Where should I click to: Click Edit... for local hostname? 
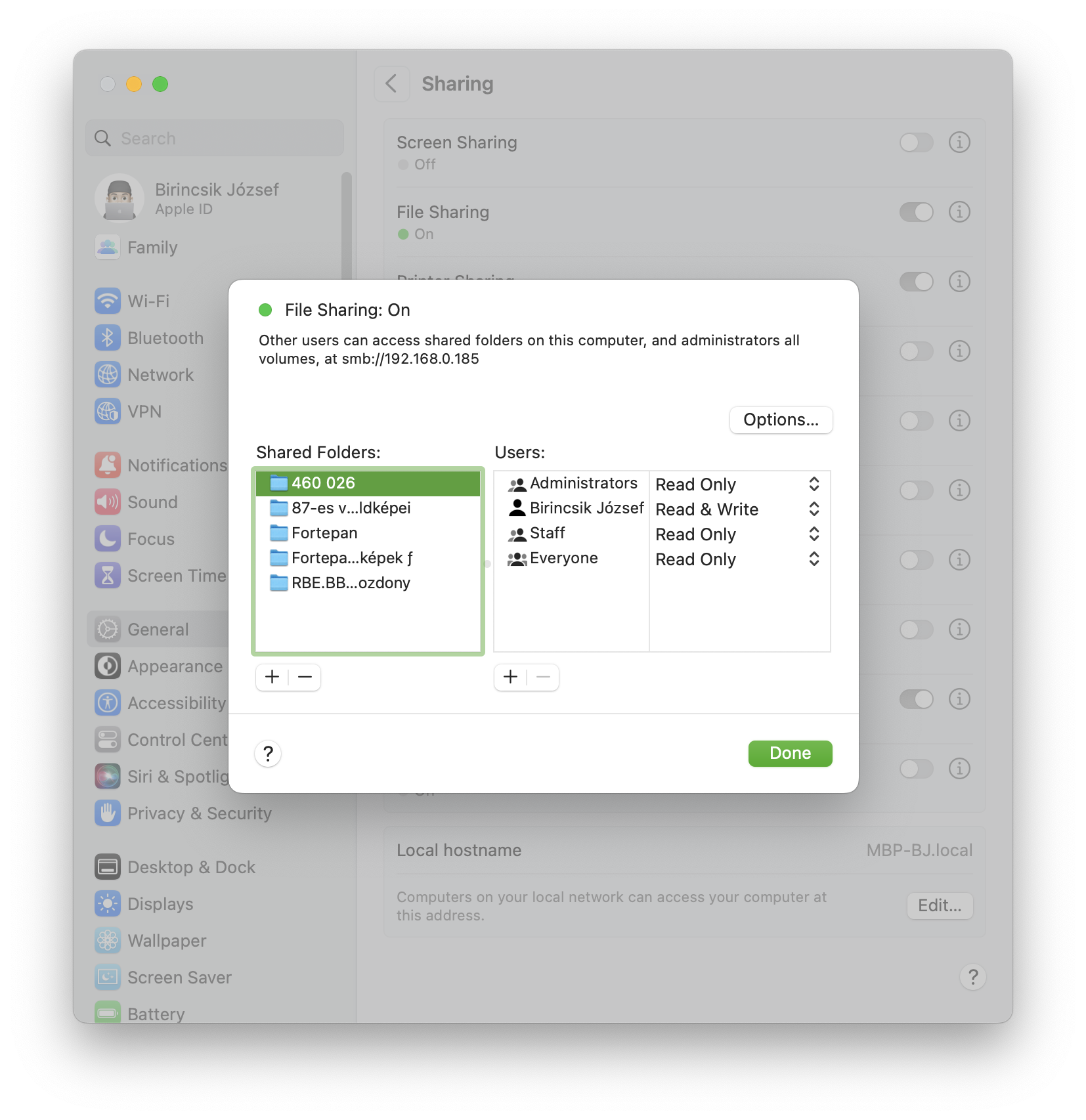(x=940, y=906)
